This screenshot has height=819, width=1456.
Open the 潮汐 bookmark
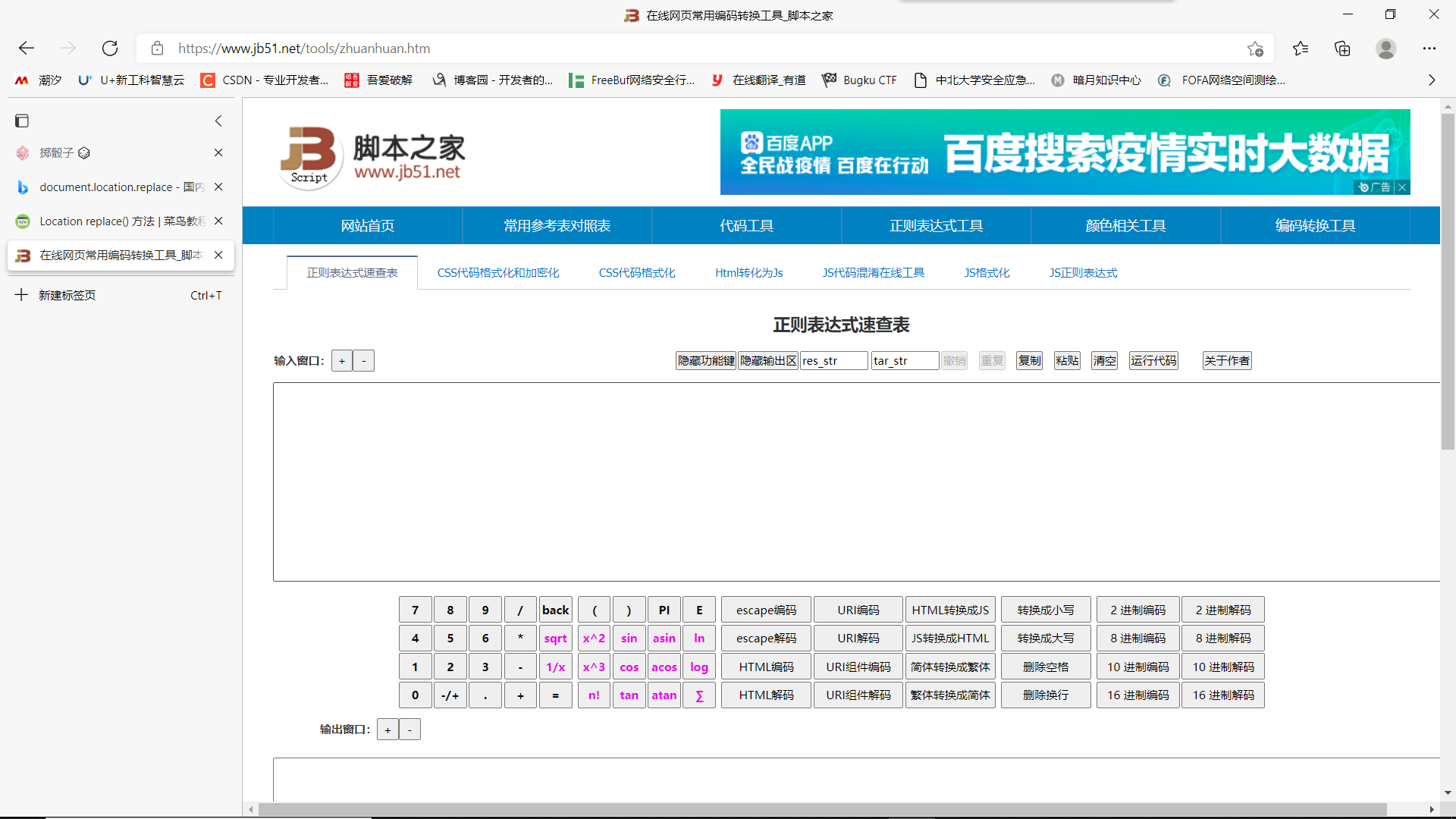click(x=38, y=80)
